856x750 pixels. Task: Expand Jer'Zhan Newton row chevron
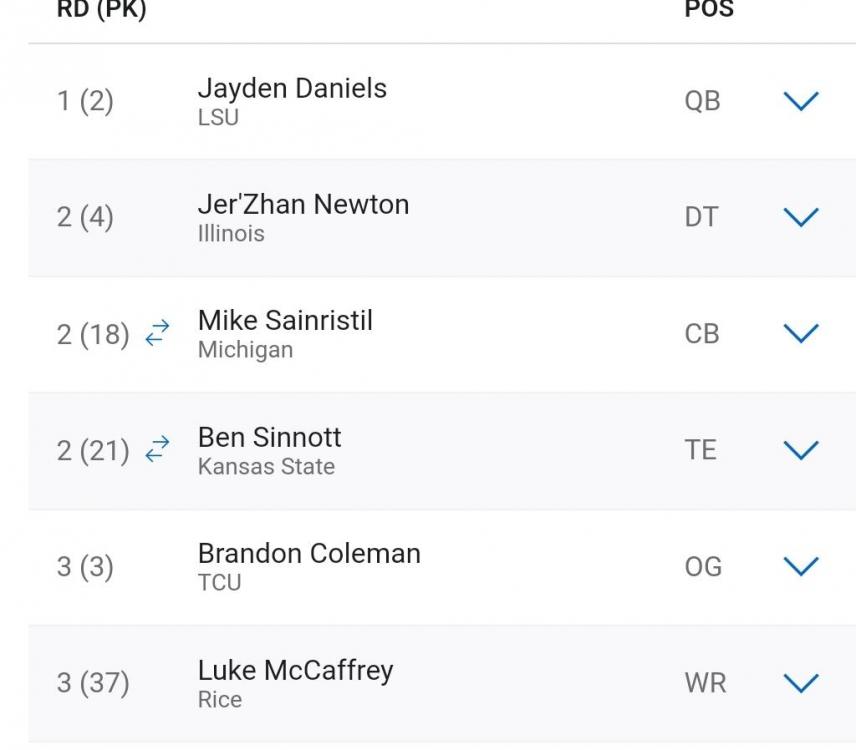[x=802, y=217]
